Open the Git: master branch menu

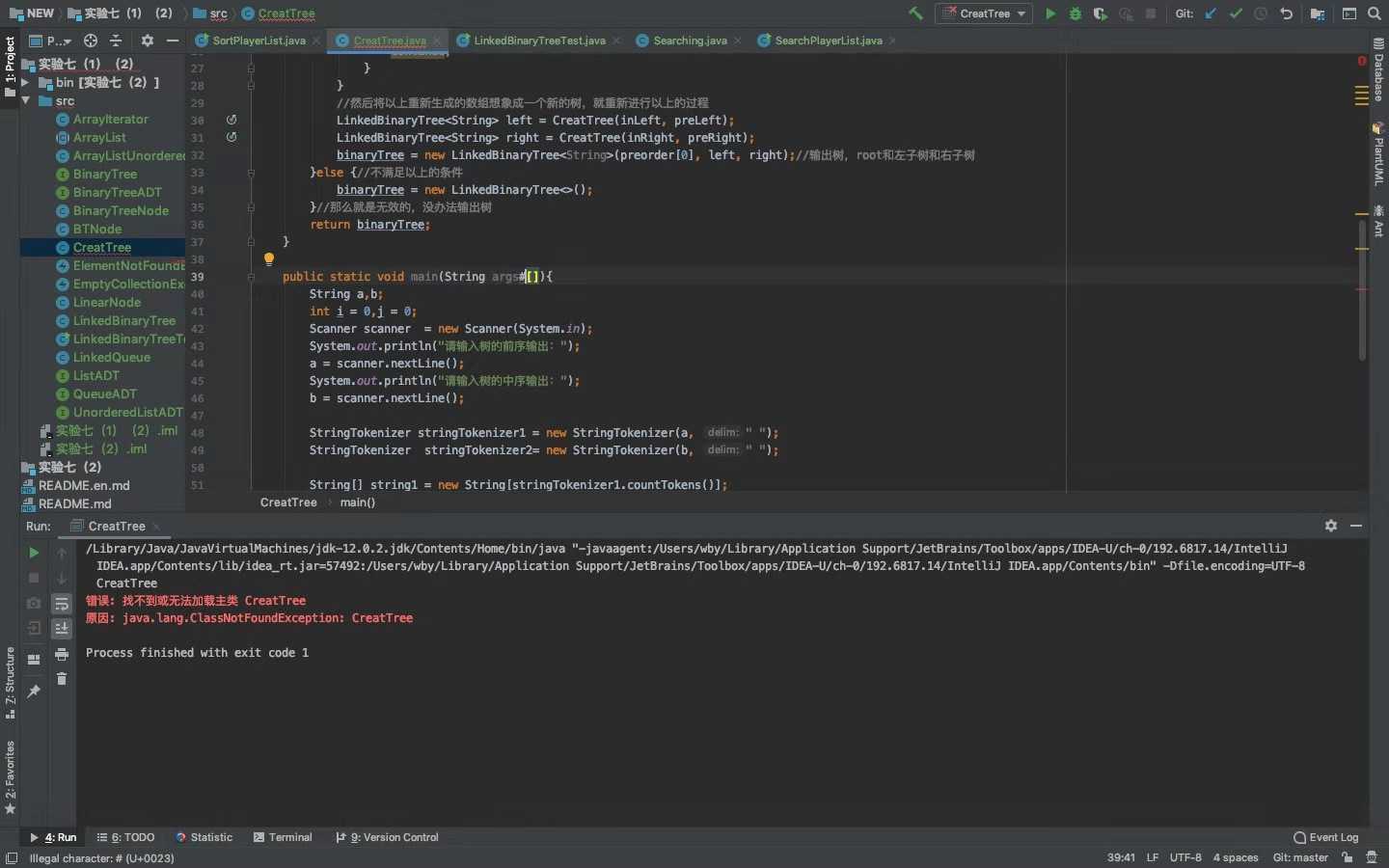(1300, 857)
